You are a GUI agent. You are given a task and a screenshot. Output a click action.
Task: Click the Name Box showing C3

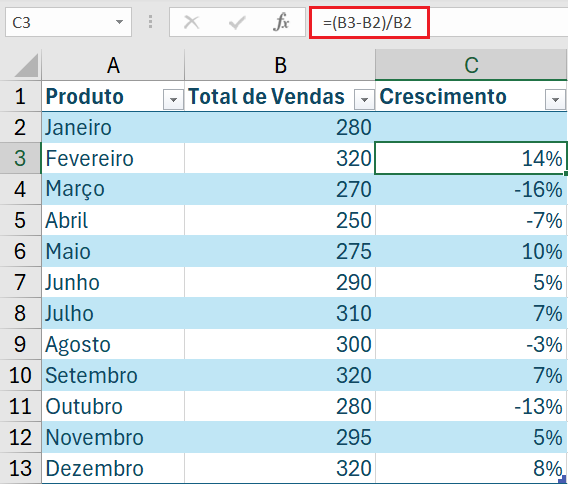[68, 23]
